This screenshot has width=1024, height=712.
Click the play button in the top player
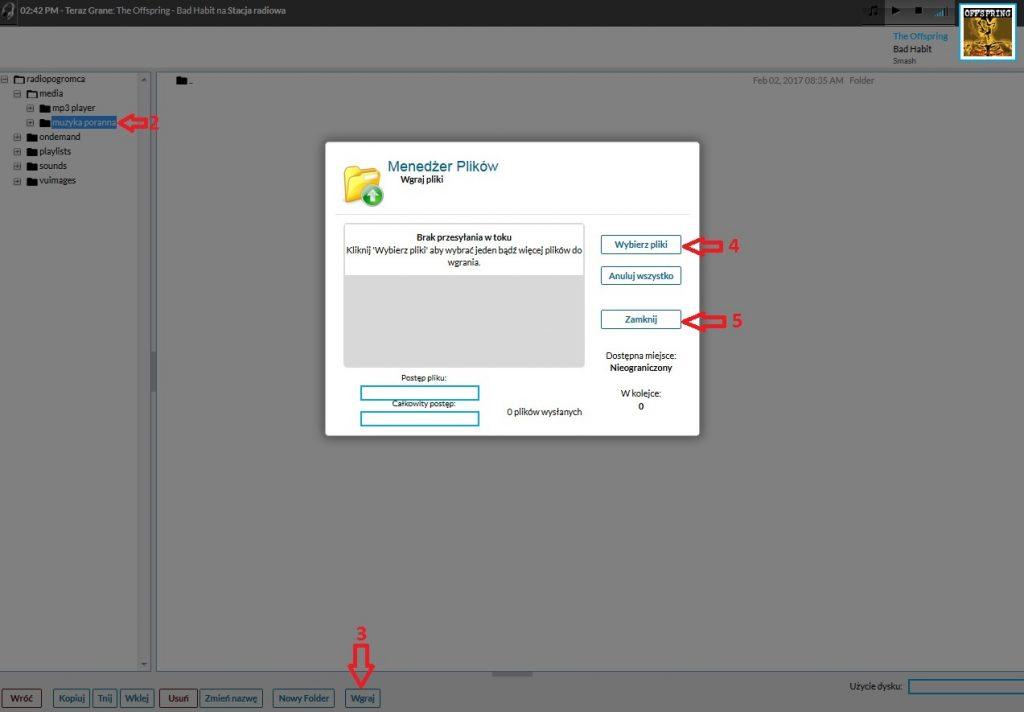(x=896, y=10)
